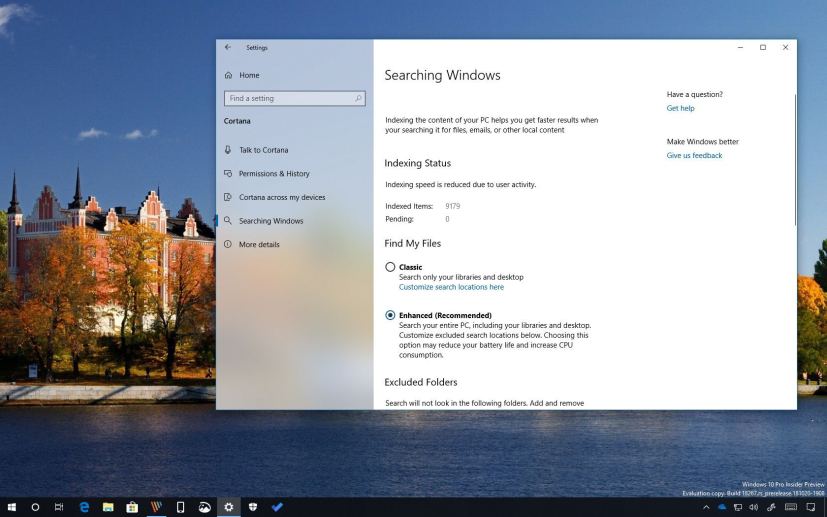Open the touch keyboard tray icon
The height and width of the screenshot is (517, 827).
(791, 508)
